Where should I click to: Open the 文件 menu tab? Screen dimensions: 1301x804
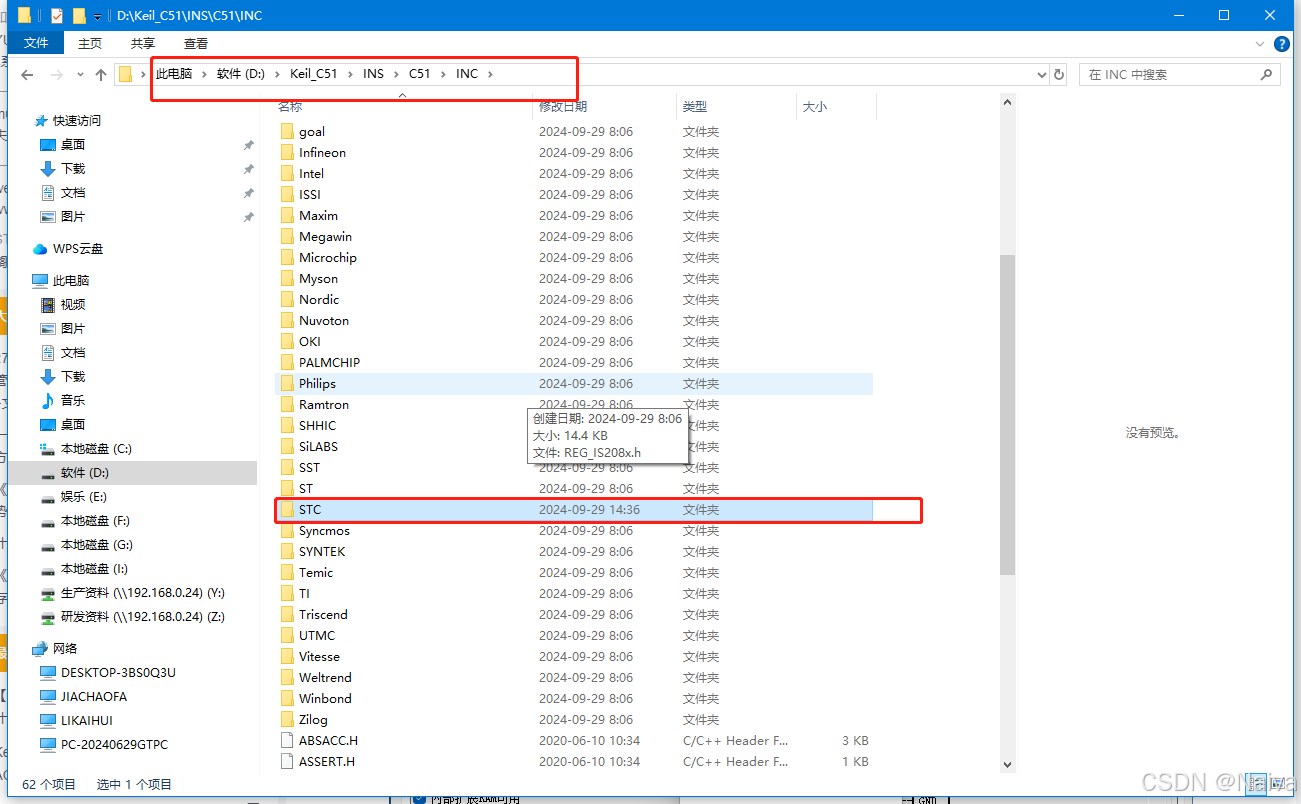[x=36, y=43]
